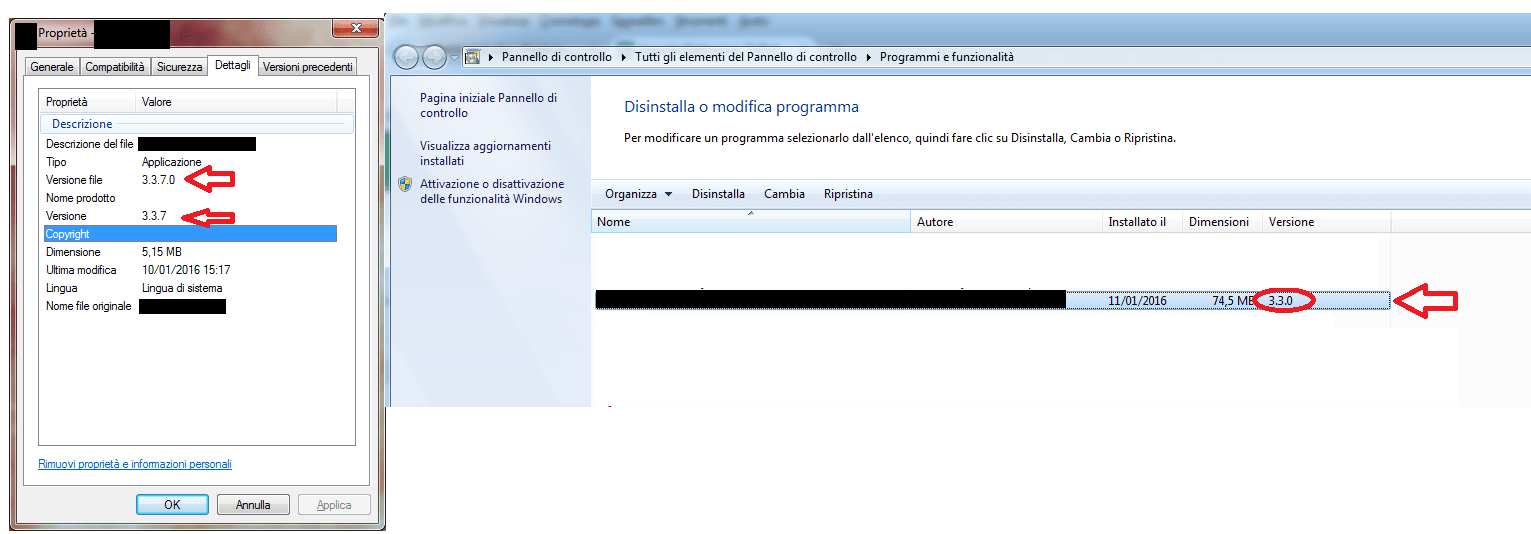
Task: Expand arrow before Pannello di controllo breadcrumb
Action: pyautogui.click(x=491, y=57)
